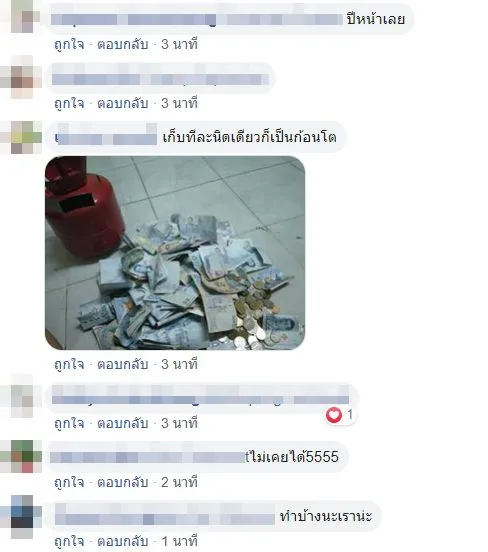
Task: Like the money photo comment
Action: click(69, 364)
